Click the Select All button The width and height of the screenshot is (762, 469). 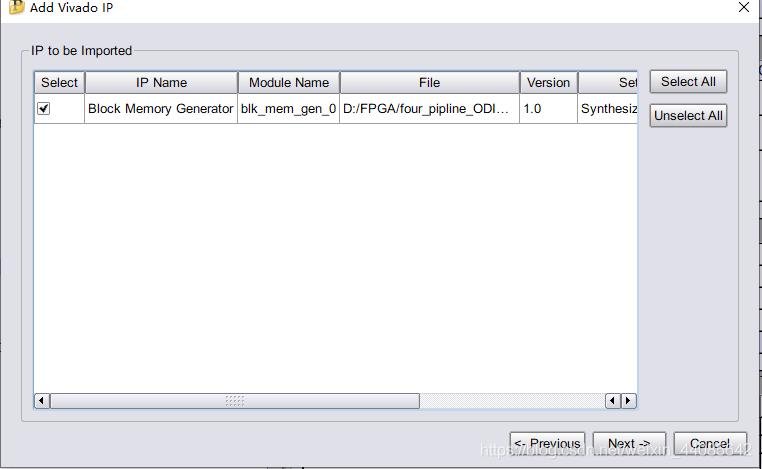(688, 82)
